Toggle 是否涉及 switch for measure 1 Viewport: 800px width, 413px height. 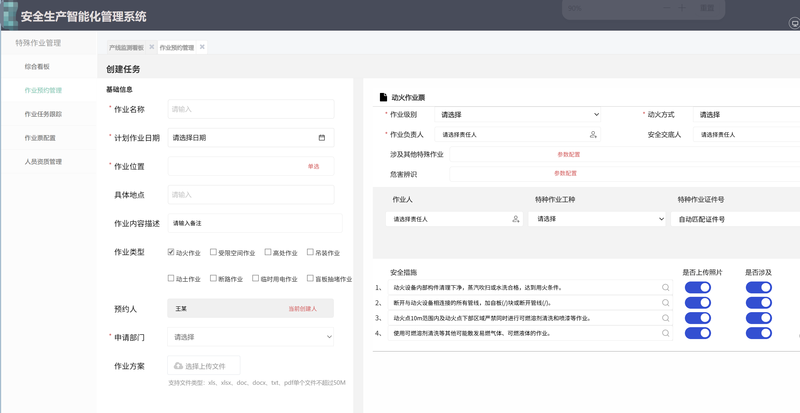(x=759, y=287)
